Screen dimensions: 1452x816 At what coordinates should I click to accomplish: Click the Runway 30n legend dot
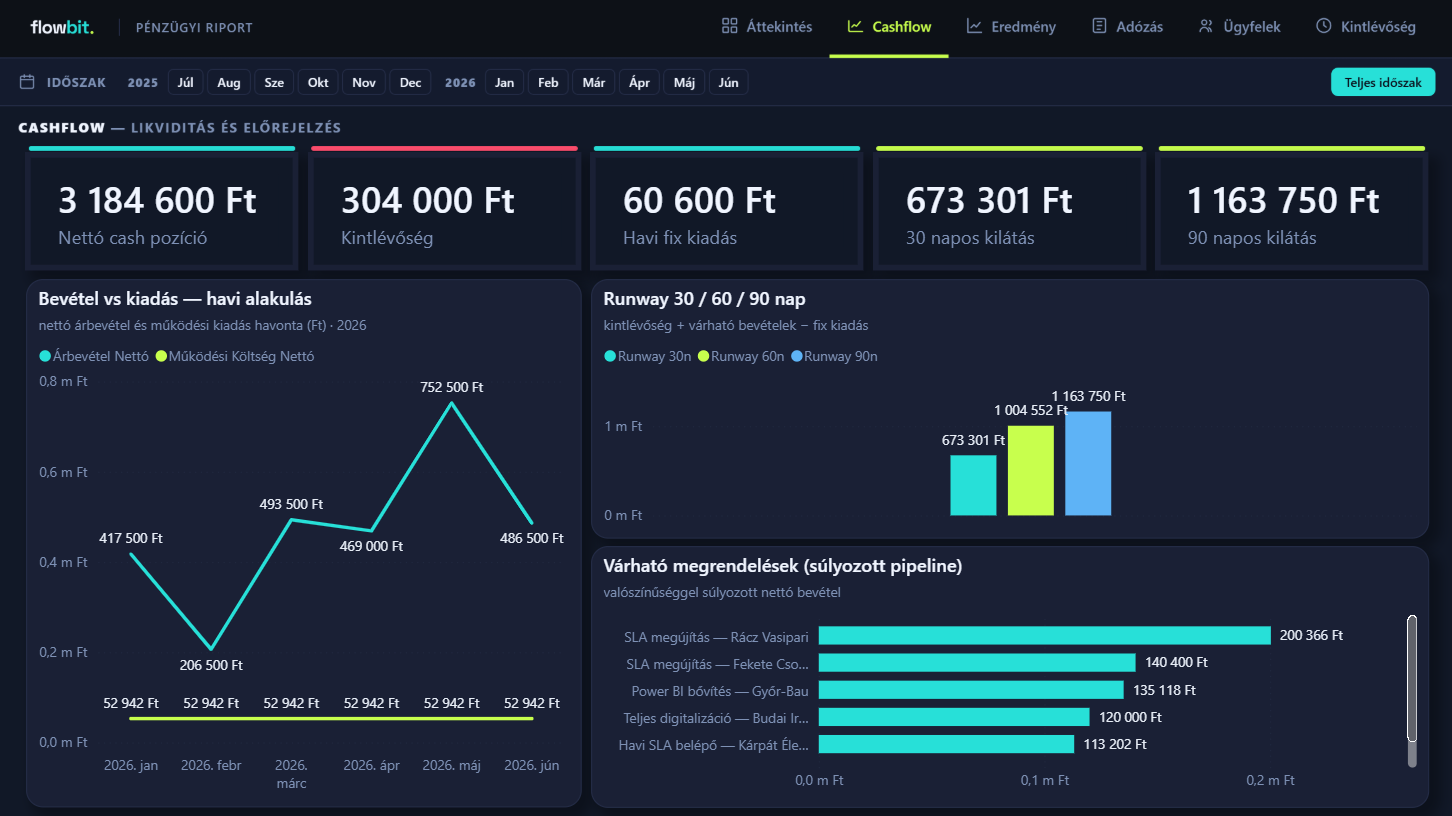pos(610,356)
